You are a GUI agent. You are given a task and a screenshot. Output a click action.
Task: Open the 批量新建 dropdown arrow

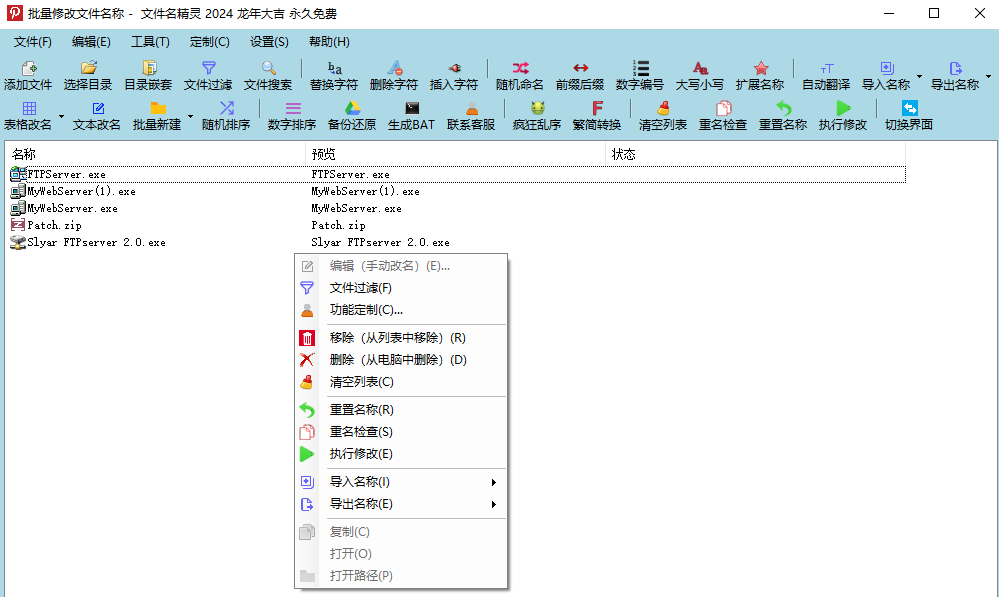190,116
